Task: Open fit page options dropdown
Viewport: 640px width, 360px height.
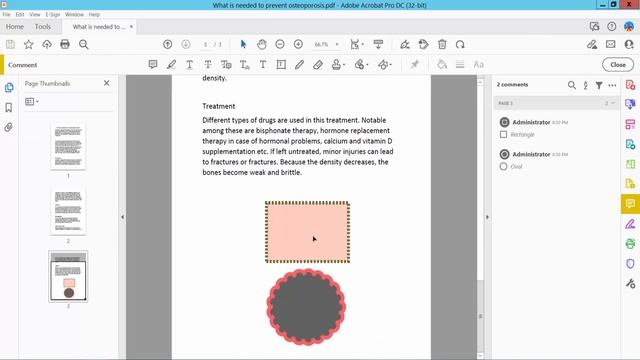Action: click(357, 44)
